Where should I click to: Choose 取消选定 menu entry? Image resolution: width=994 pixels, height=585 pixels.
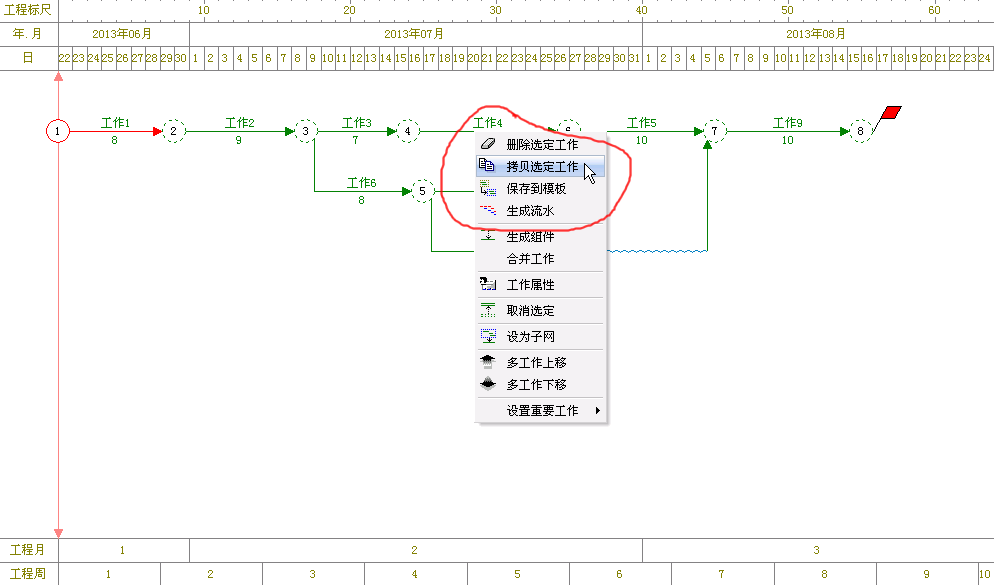pyautogui.click(x=540, y=311)
